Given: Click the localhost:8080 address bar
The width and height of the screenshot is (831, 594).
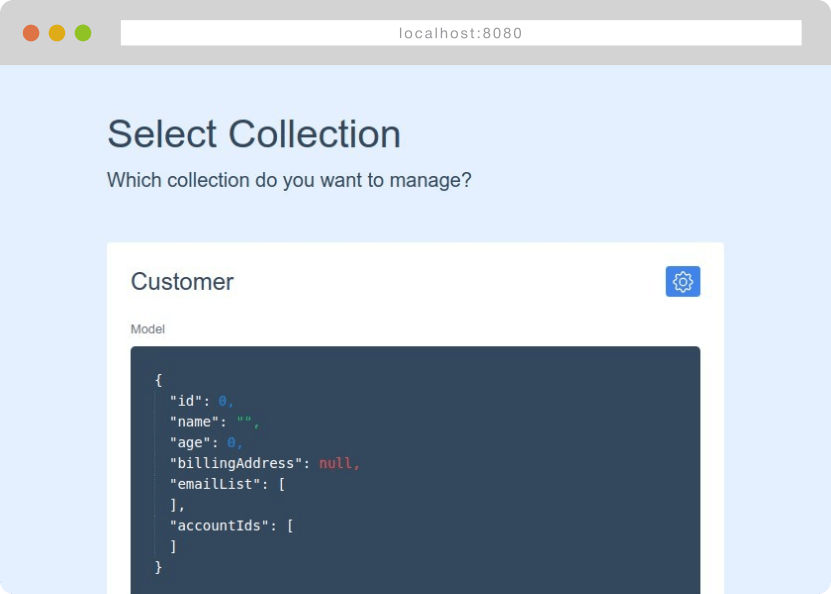Looking at the screenshot, I should click(461, 33).
